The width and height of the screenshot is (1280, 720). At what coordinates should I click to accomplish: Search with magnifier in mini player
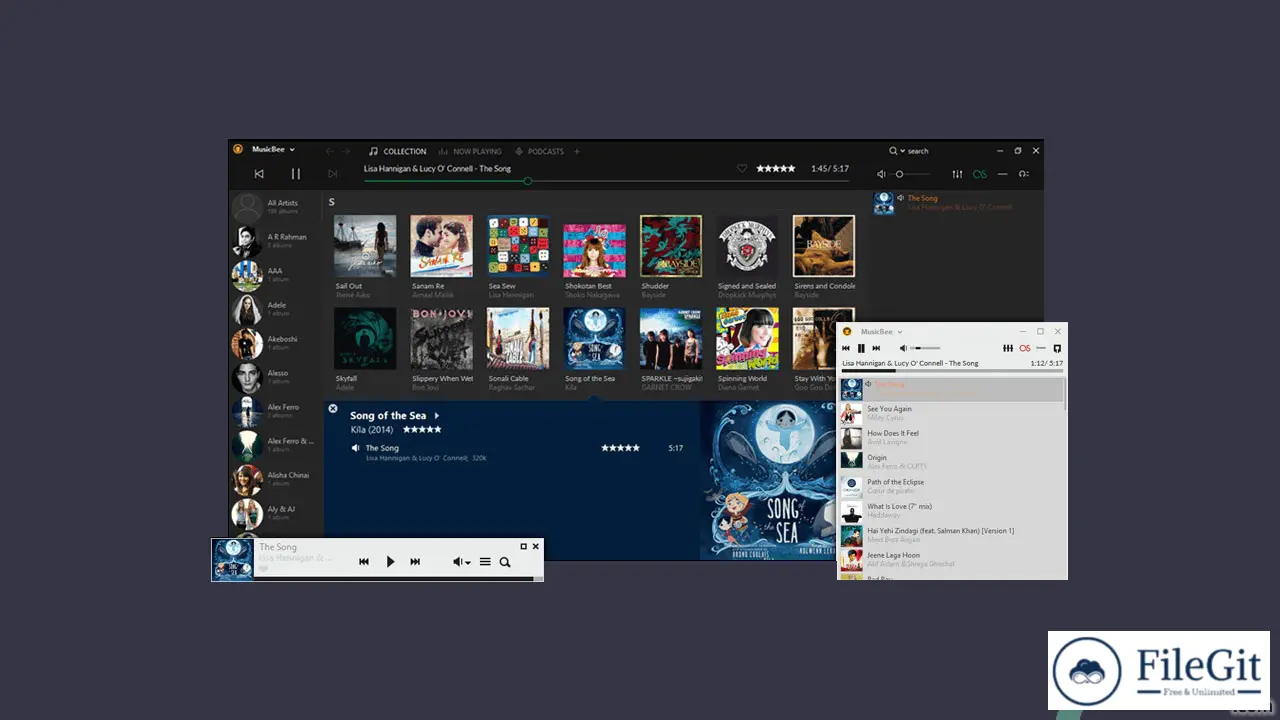tap(505, 562)
